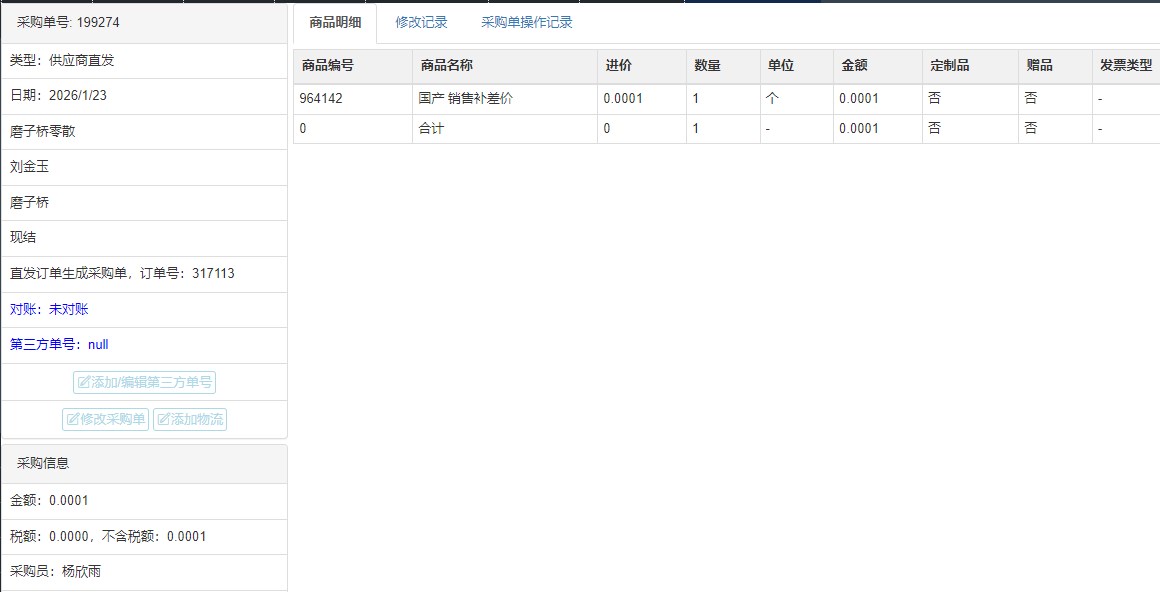
Task: Click the 商品编号 column header
Action: click(327, 65)
